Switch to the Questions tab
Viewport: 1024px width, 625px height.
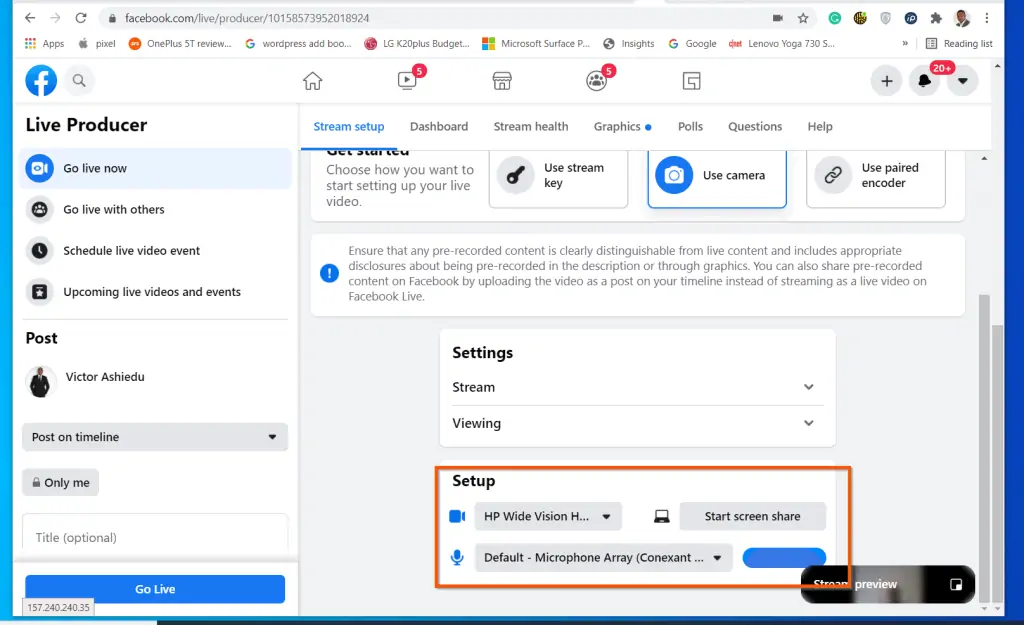click(x=755, y=126)
